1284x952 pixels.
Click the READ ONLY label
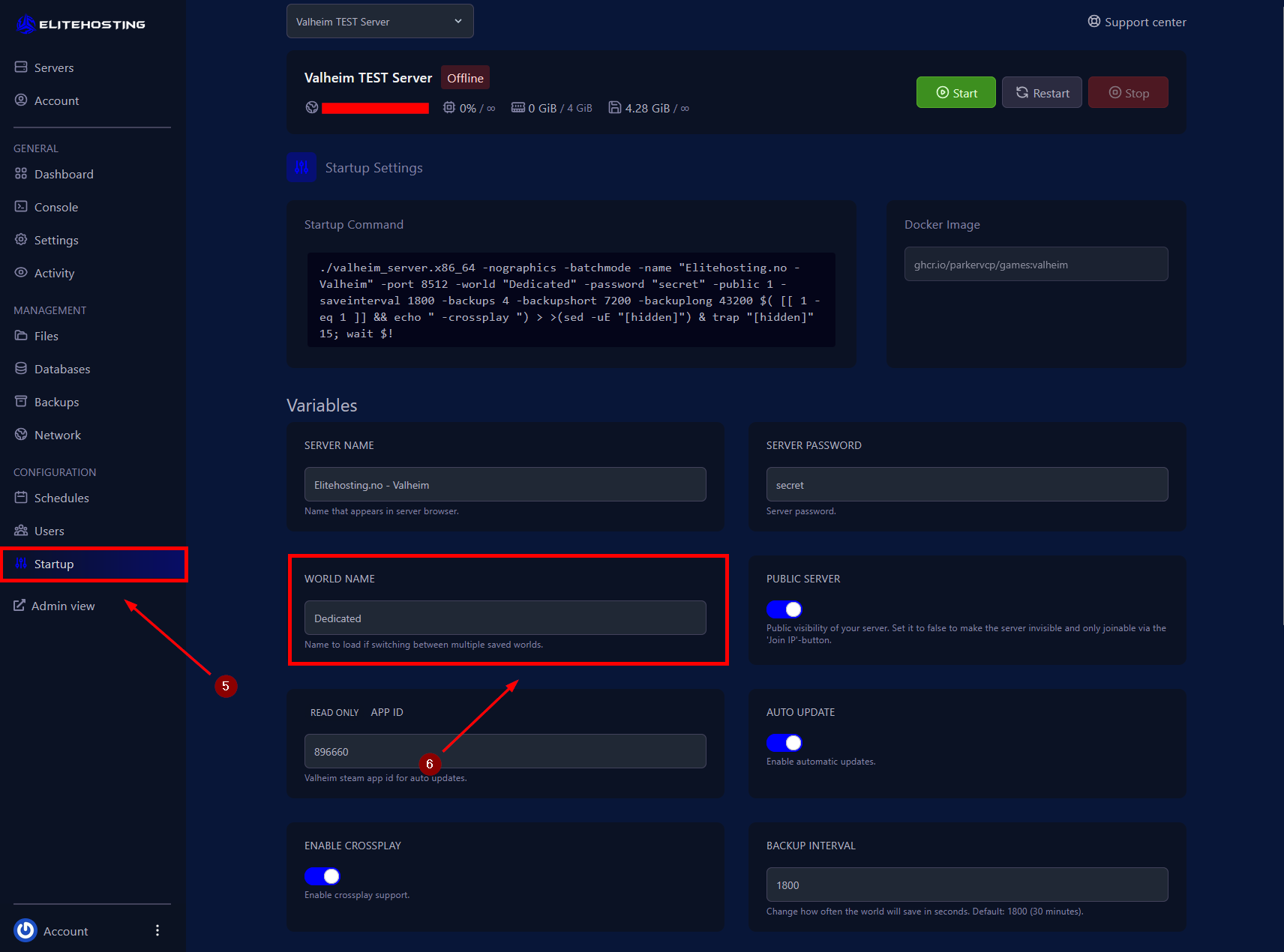pos(334,712)
